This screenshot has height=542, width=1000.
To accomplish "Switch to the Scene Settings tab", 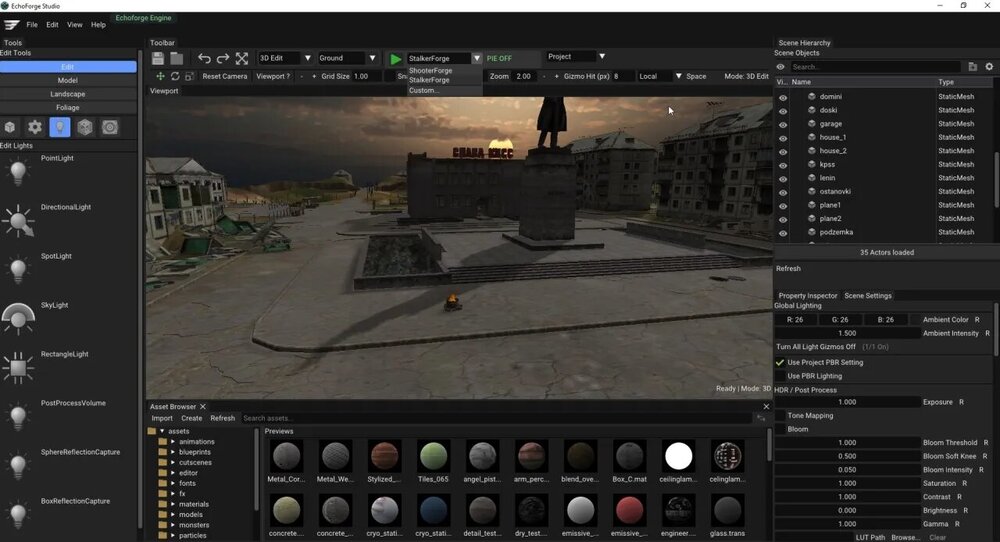I will pos(868,296).
